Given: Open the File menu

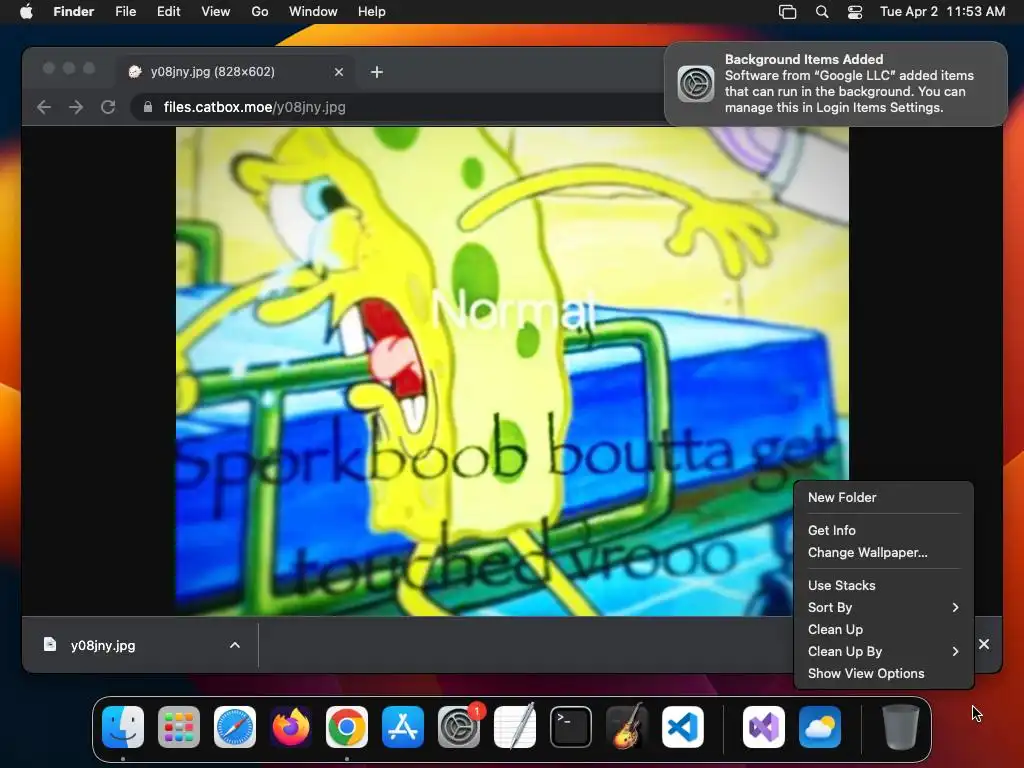Looking at the screenshot, I should click(x=125, y=12).
